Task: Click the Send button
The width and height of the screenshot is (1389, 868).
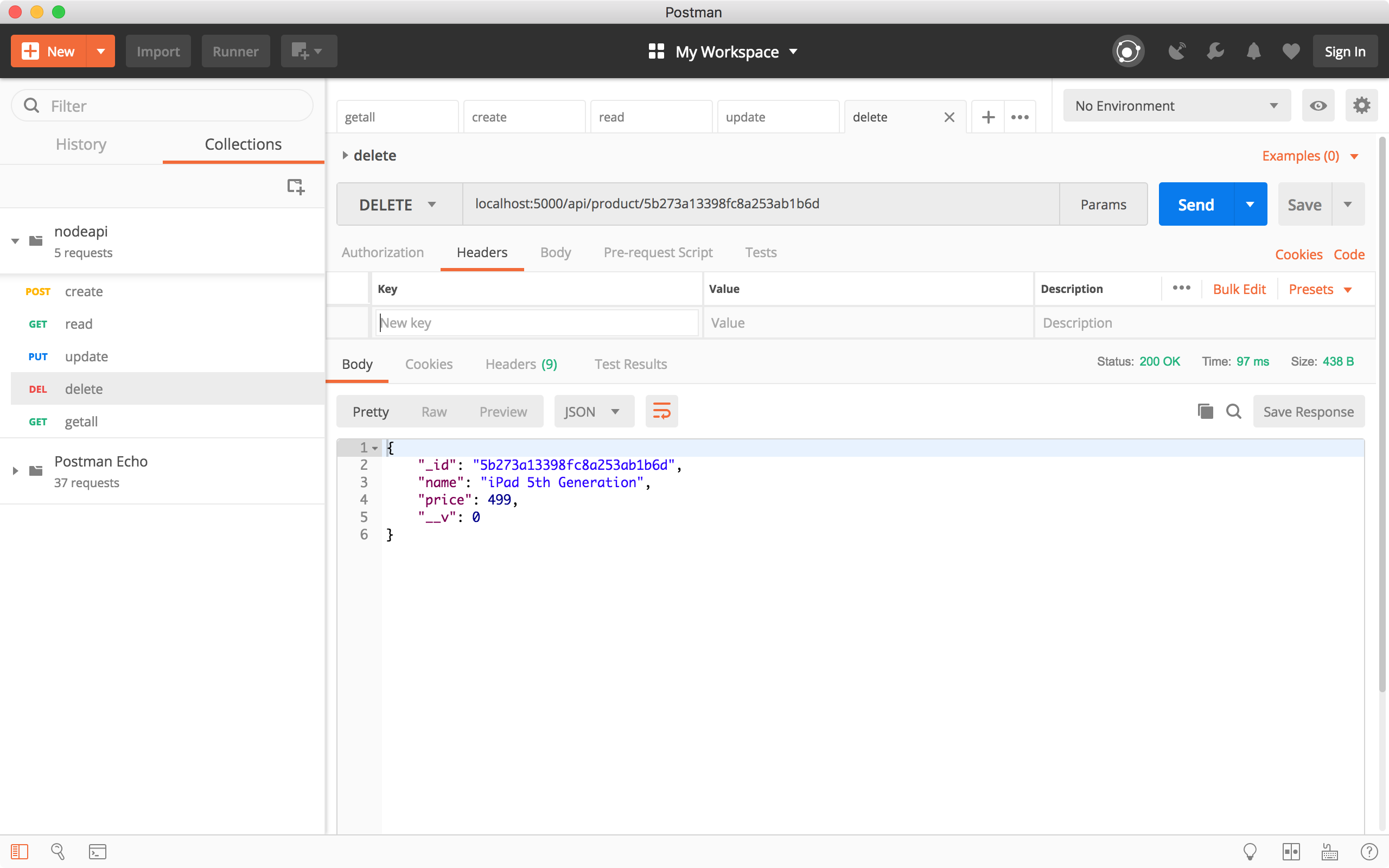Action: (1196, 205)
